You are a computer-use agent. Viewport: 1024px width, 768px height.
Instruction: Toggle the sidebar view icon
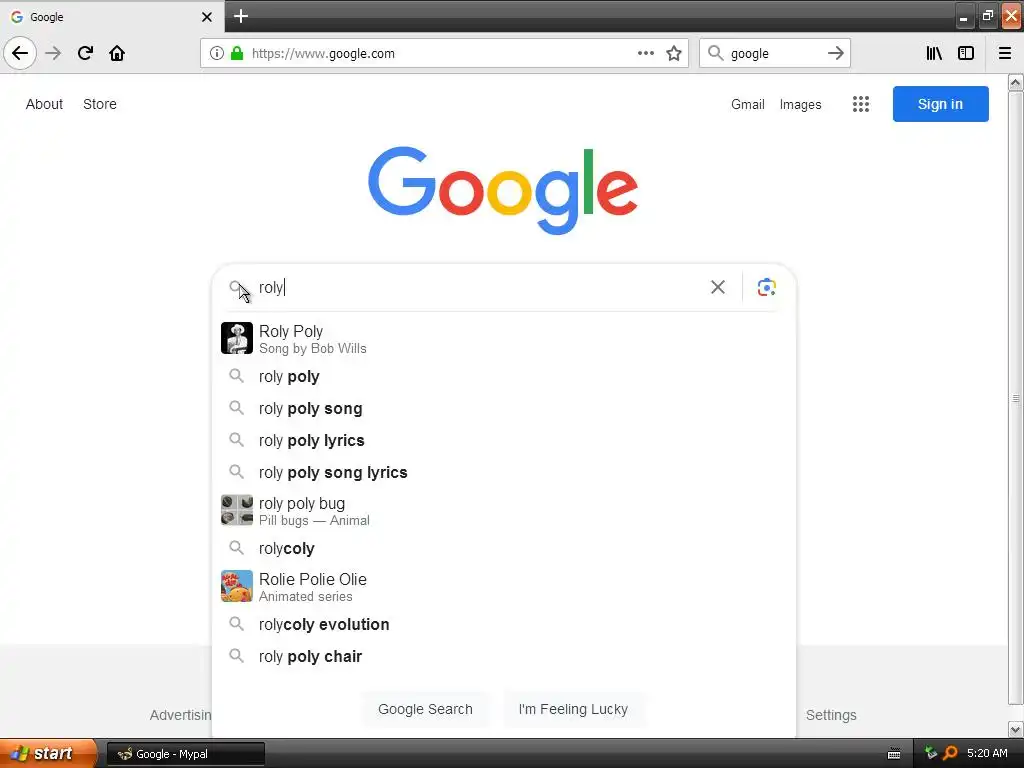(966, 54)
